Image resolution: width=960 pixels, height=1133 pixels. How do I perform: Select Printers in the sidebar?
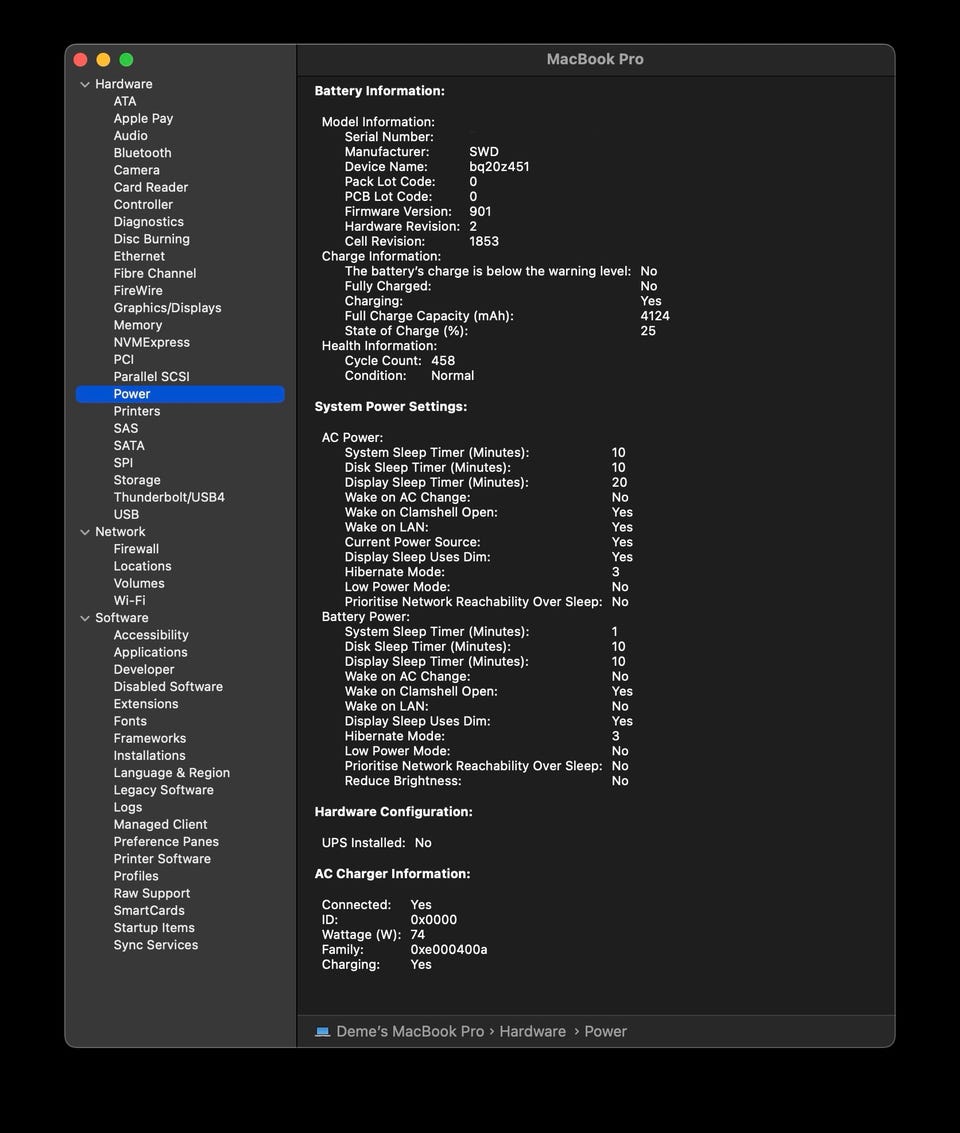coord(137,411)
